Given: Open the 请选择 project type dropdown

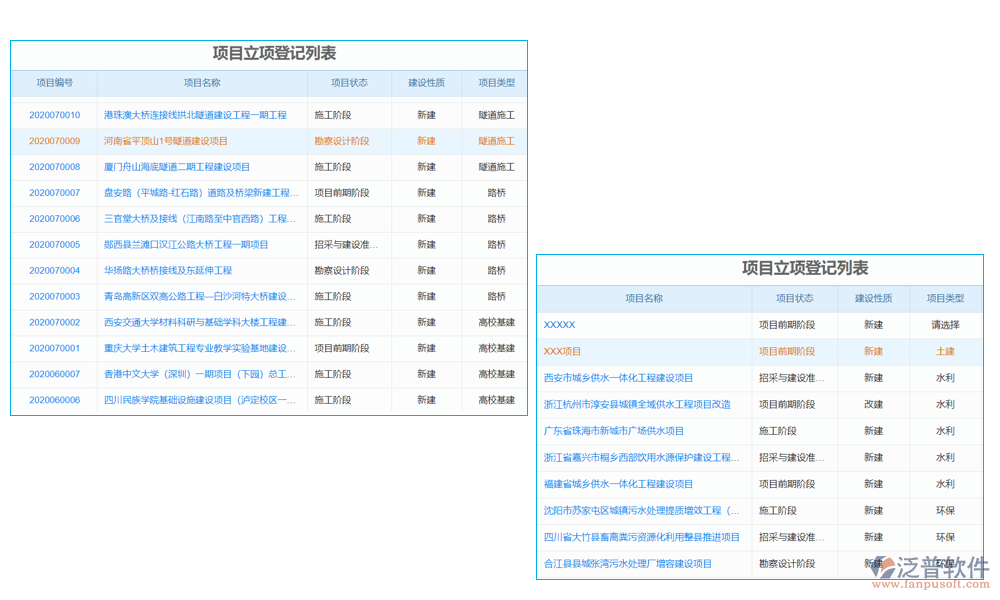Looking at the screenshot, I should pyautogui.click(x=945, y=324).
